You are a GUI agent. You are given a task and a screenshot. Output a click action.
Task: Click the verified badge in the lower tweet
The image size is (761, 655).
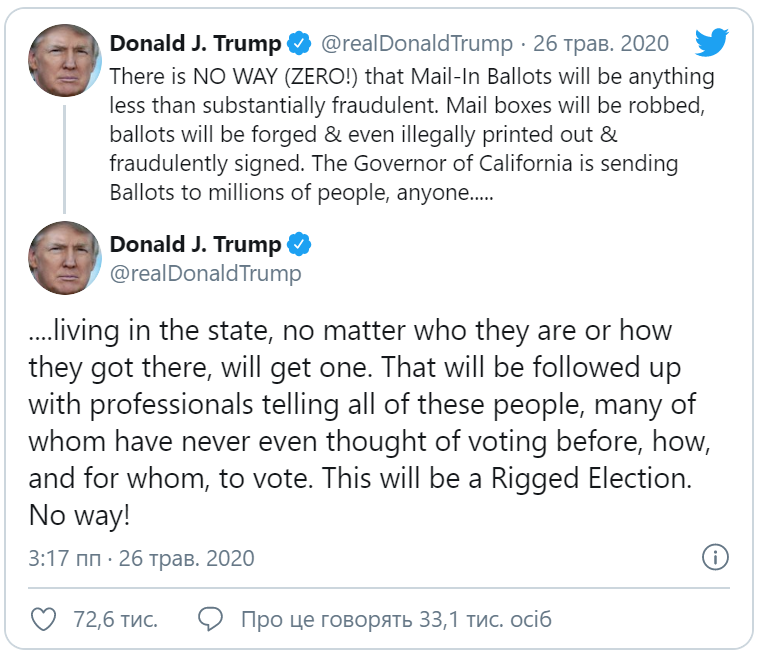point(299,244)
